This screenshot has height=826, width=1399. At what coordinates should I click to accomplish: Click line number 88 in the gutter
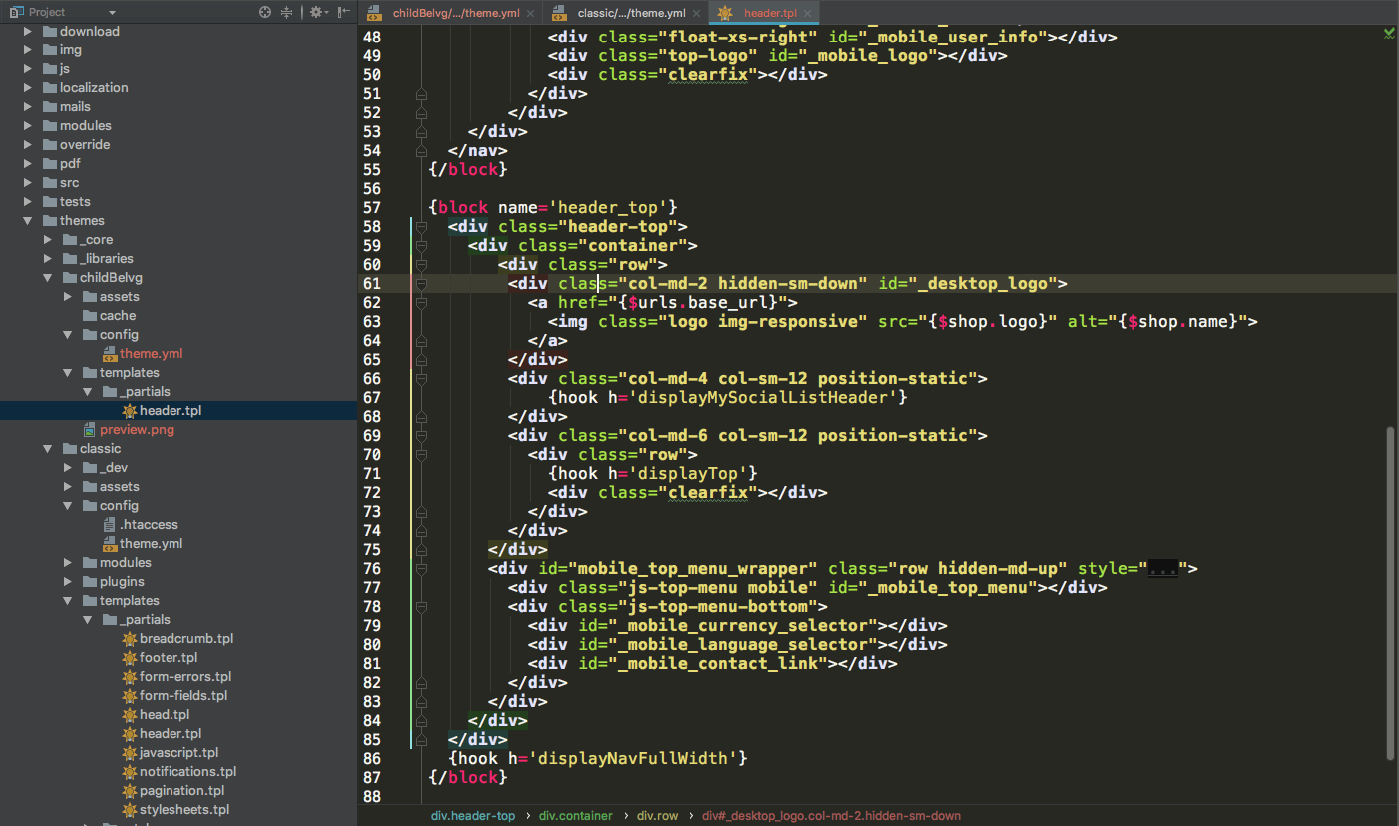tap(371, 797)
